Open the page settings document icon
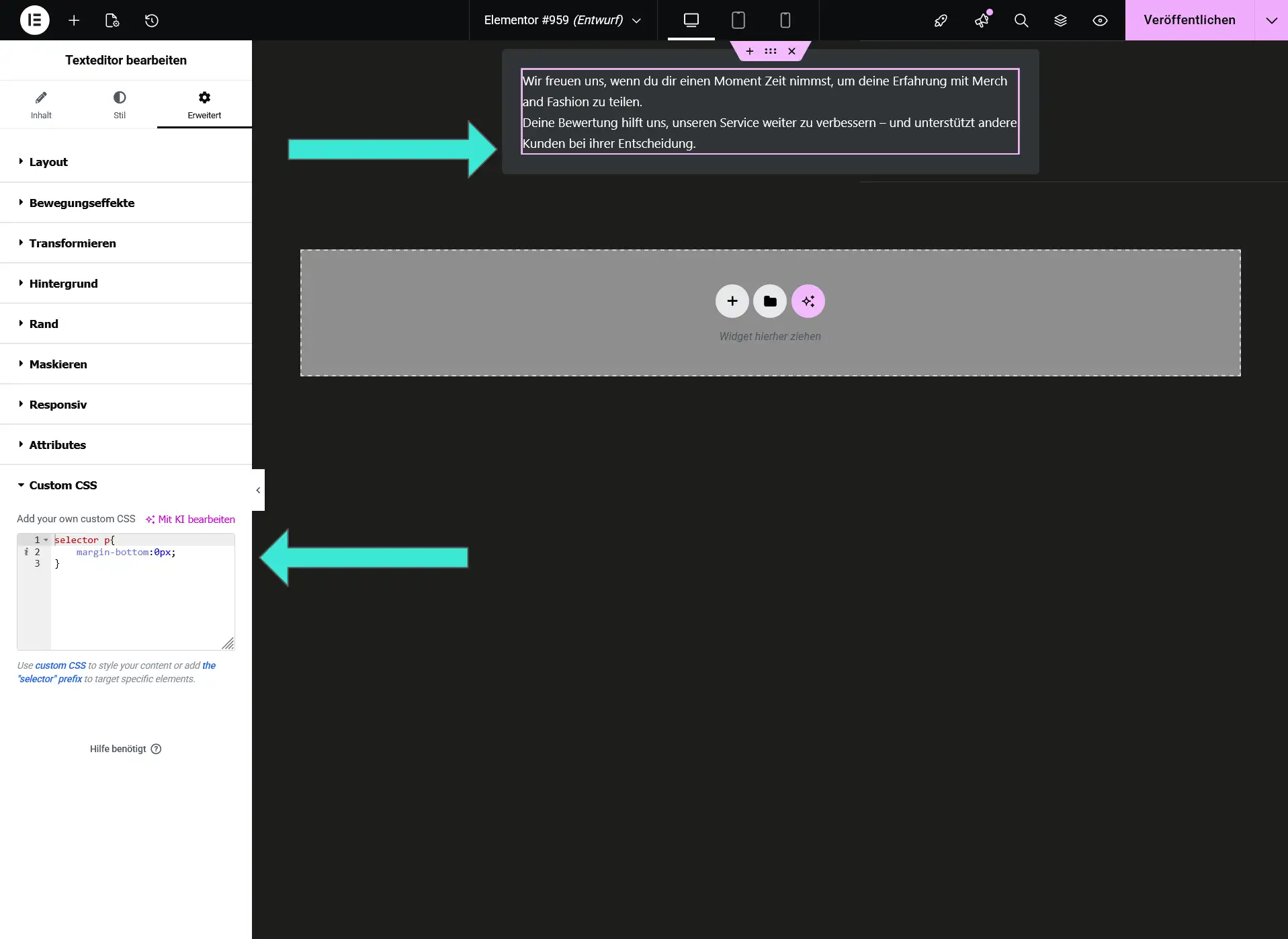1288x939 pixels. click(x=112, y=20)
